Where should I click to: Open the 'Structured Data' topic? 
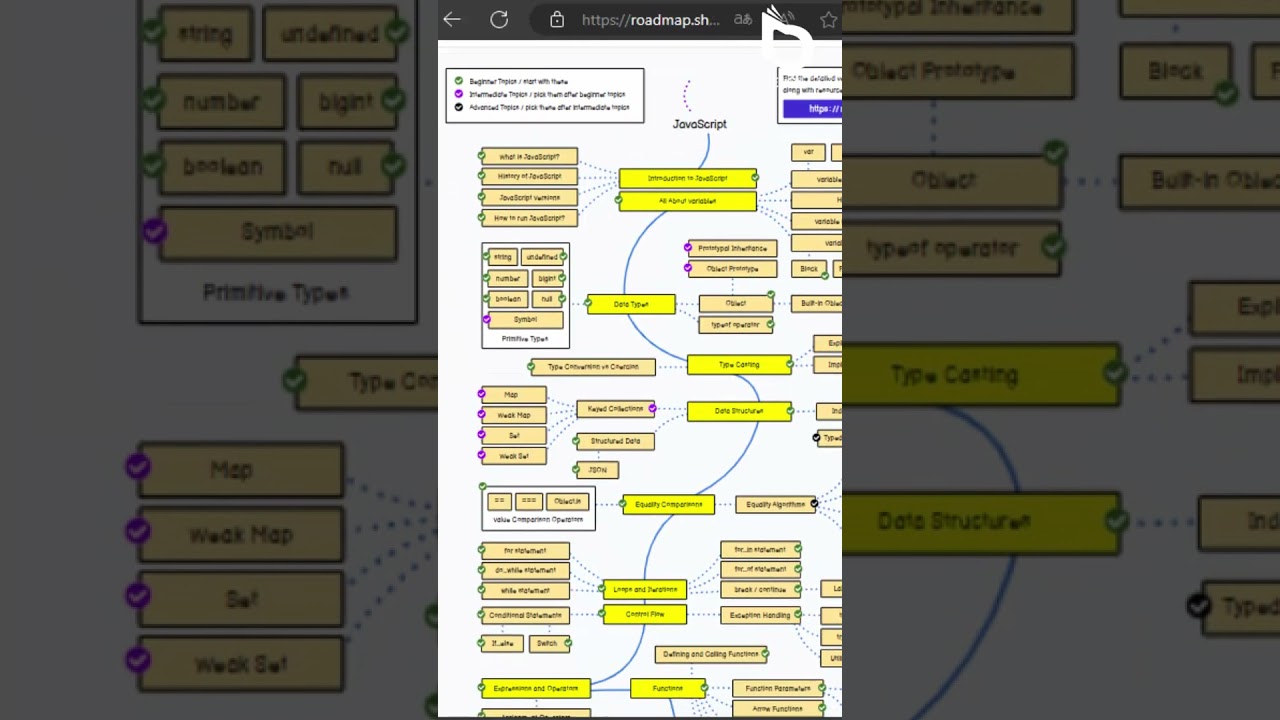point(615,441)
